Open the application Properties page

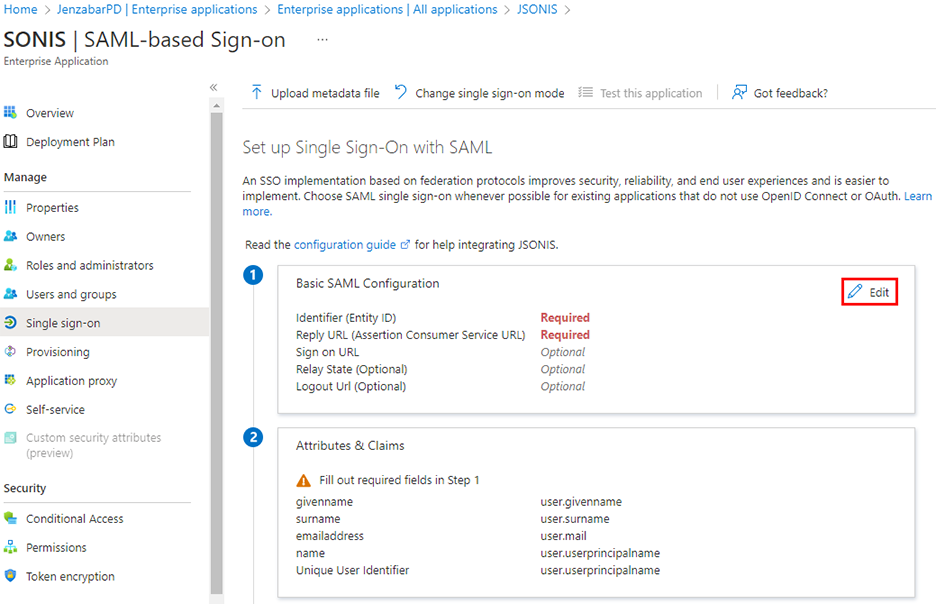point(54,207)
